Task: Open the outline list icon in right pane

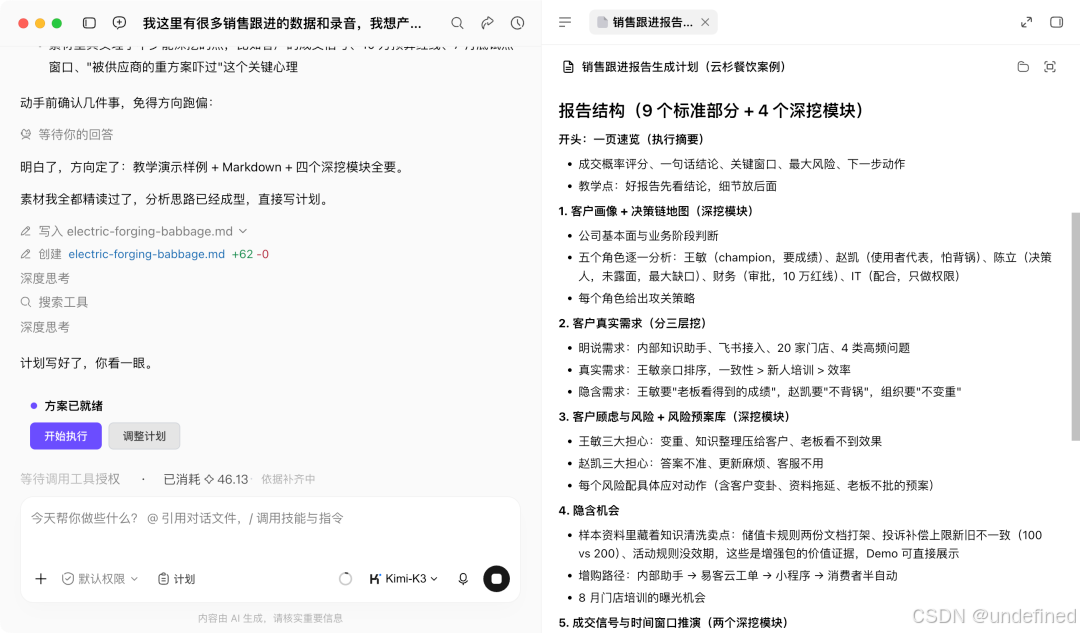Action: click(x=565, y=22)
